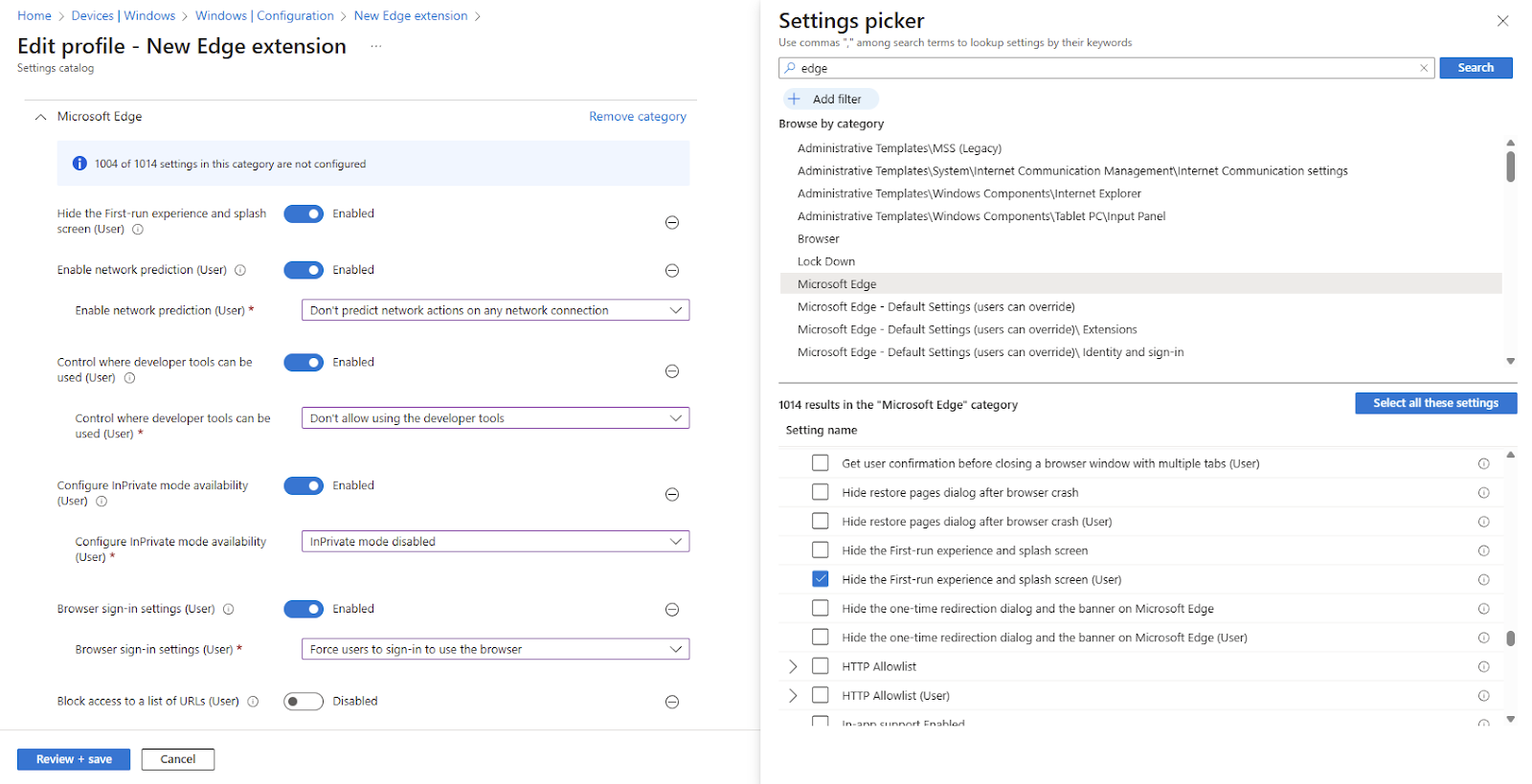Remove the Browser sign-in settings entry

[672, 610]
